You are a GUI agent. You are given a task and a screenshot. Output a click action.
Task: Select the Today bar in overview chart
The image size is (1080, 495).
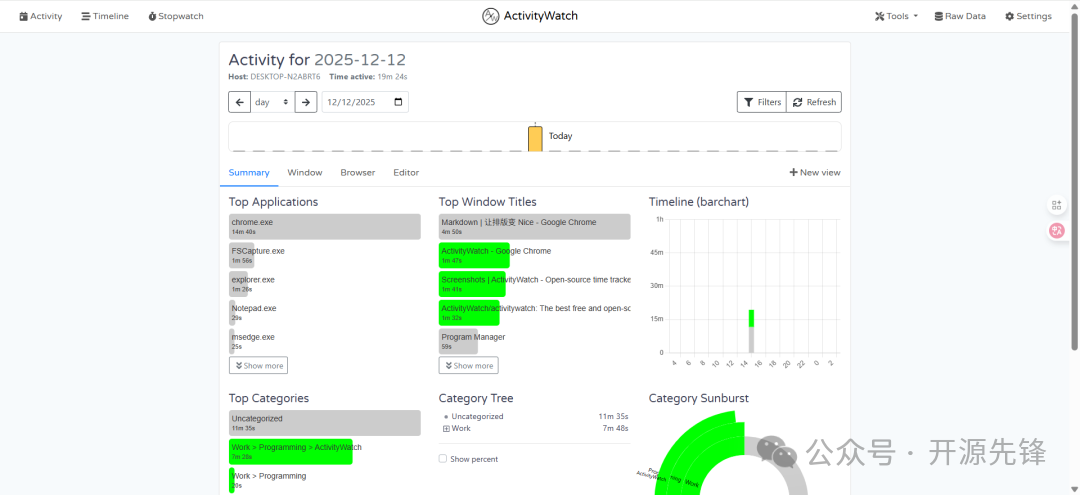pos(535,138)
